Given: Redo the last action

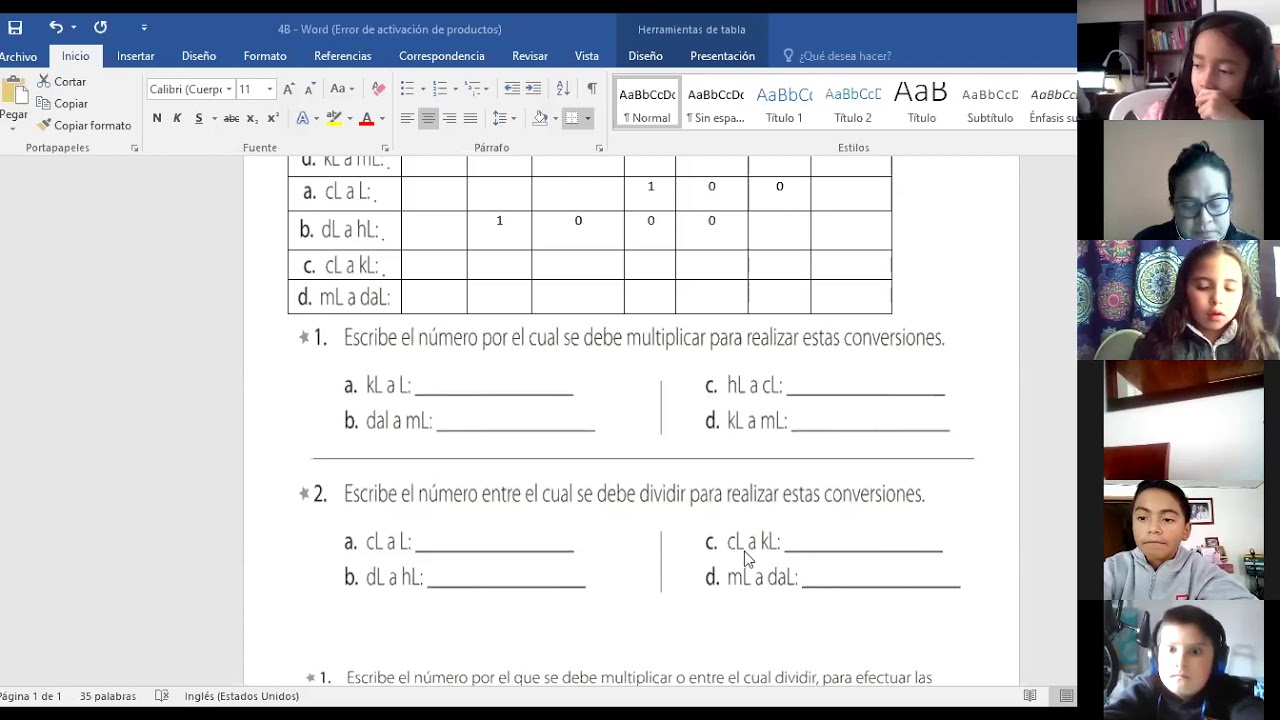Looking at the screenshot, I should 100,28.
